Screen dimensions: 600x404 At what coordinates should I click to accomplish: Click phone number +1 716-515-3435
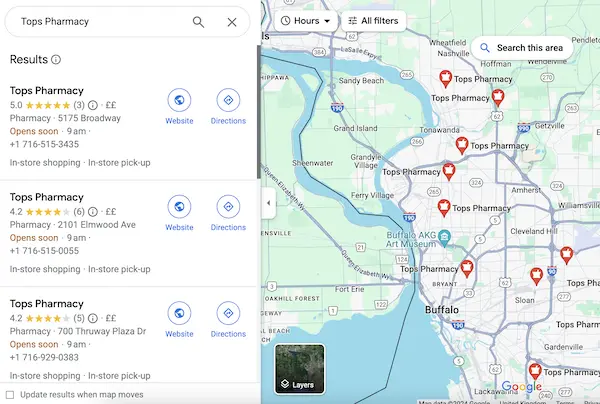pos(44,144)
